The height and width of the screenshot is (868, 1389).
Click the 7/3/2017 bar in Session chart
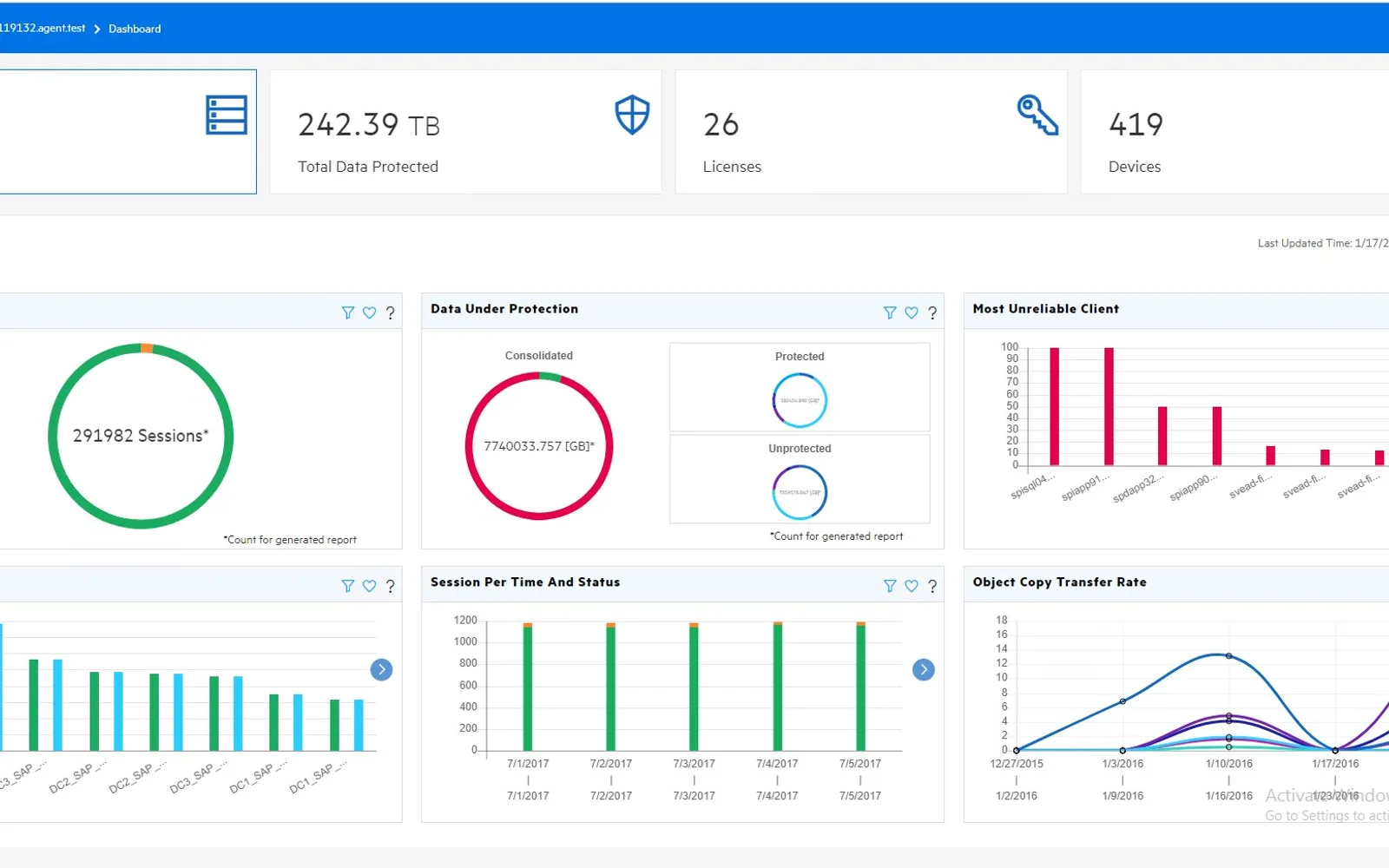pos(694,687)
